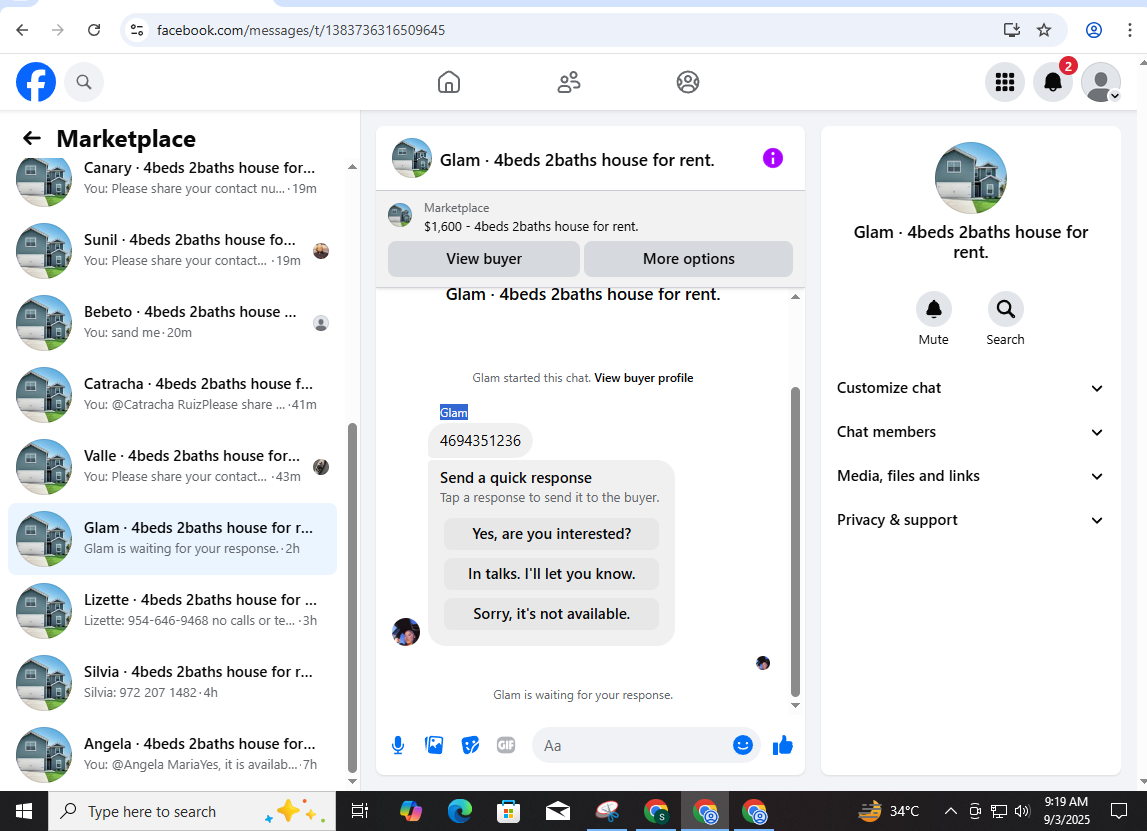
Task: Open the Valle conversation
Action: pyautogui.click(x=173, y=466)
